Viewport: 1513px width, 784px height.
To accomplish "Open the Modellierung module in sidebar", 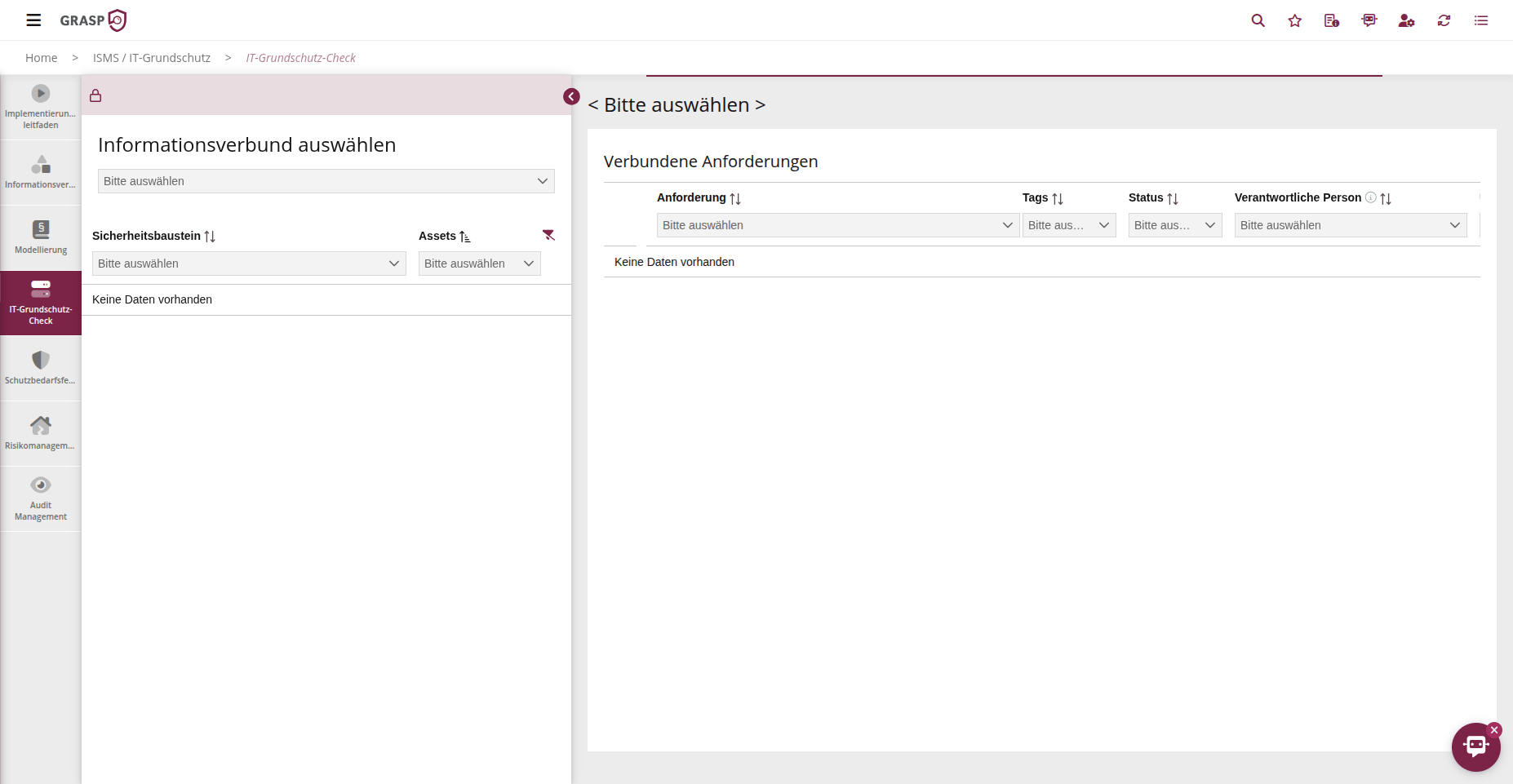I will click(41, 236).
